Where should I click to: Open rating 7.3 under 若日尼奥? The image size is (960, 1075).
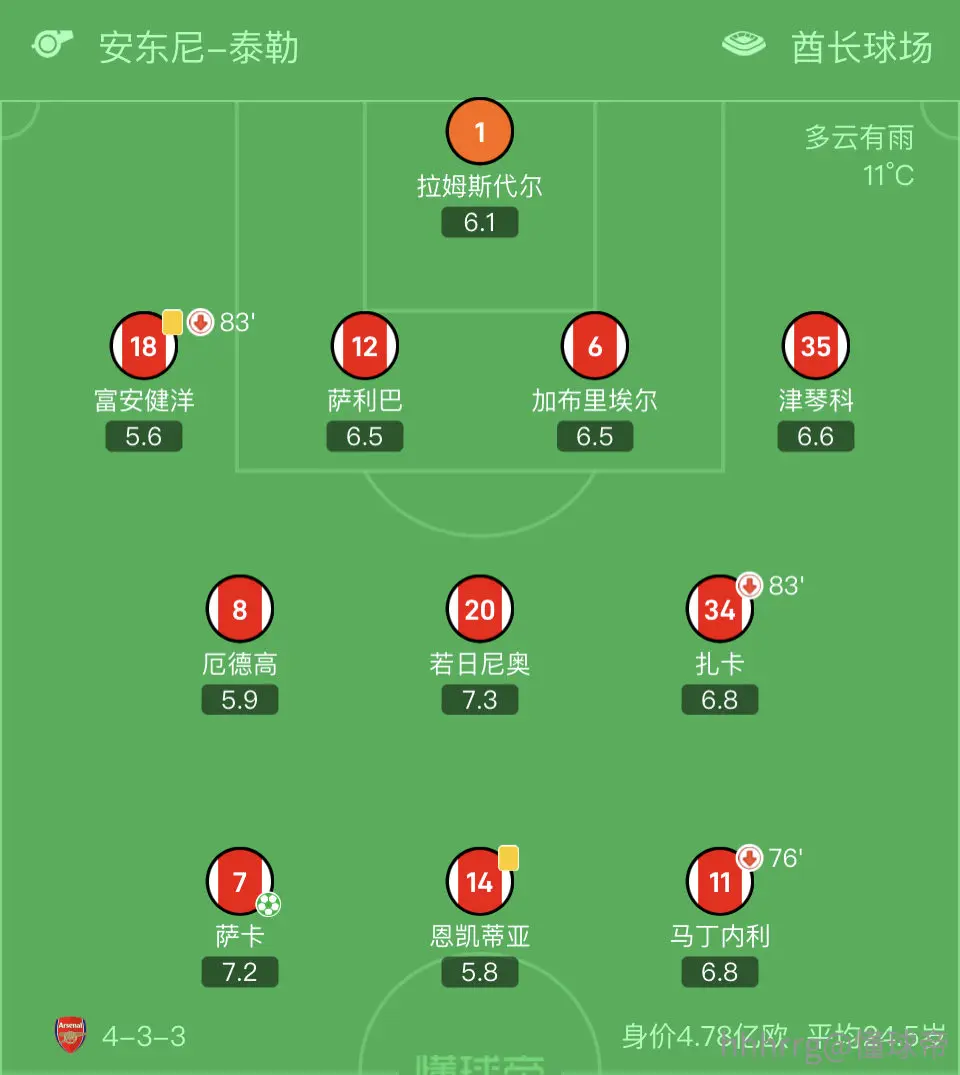(x=480, y=699)
